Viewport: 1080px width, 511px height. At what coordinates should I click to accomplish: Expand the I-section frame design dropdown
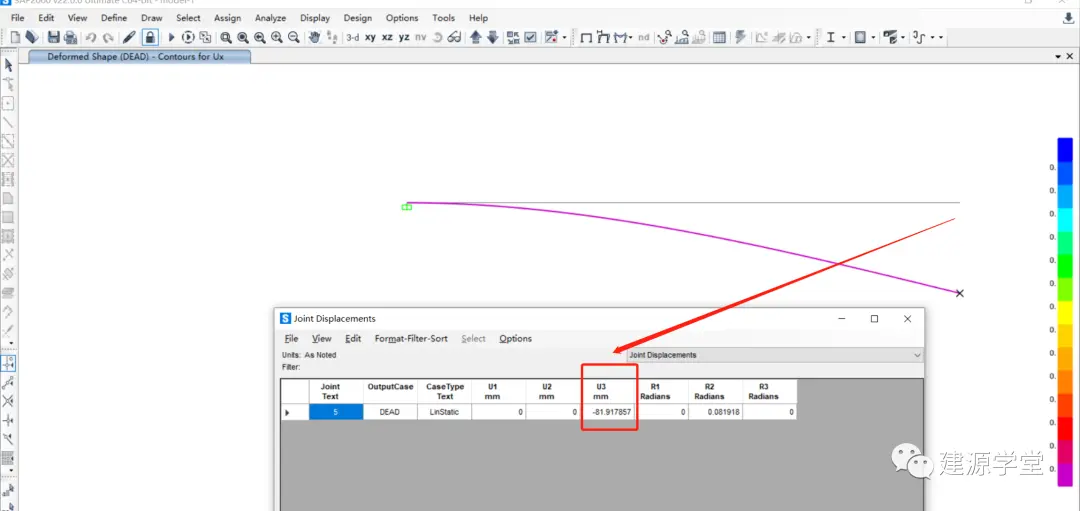[844, 38]
